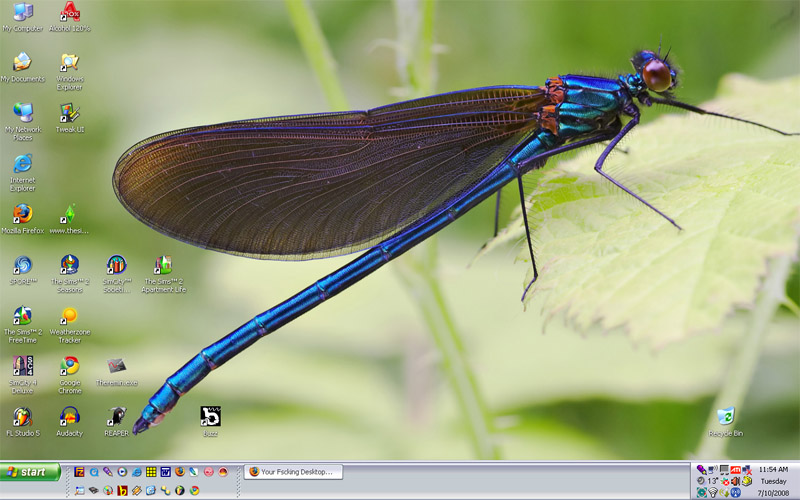The width and height of the screenshot is (800, 500).
Task: Open the Buzz desktop shortcut
Action: pyautogui.click(x=210, y=416)
